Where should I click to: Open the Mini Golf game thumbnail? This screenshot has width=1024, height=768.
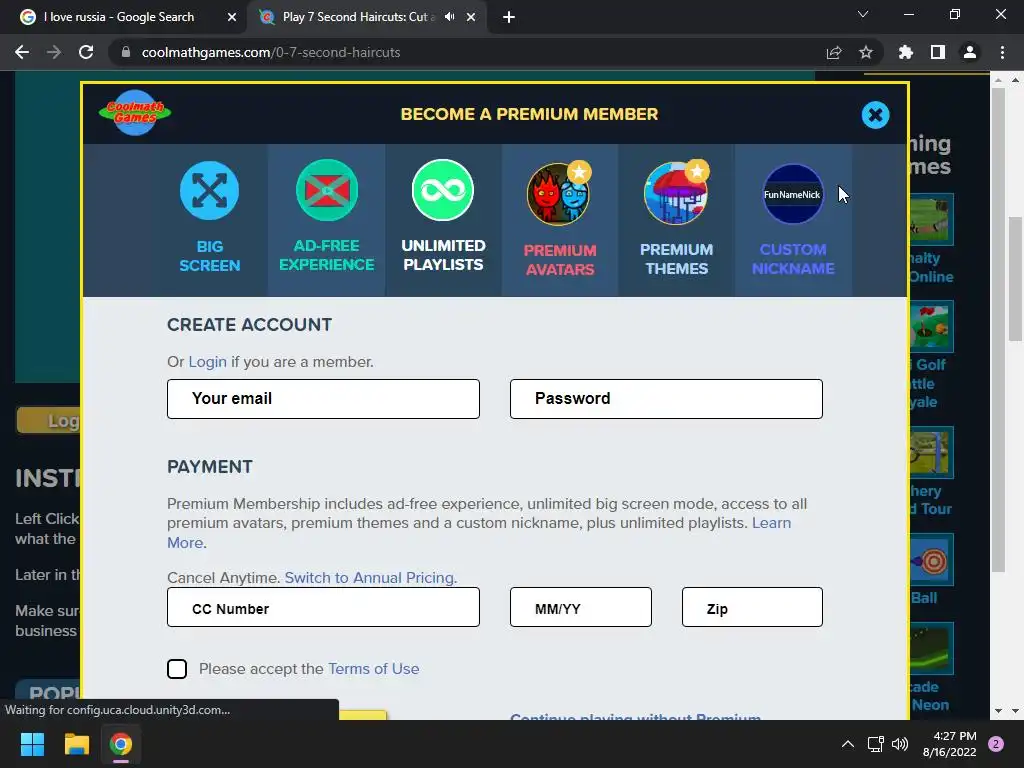[x=931, y=327]
